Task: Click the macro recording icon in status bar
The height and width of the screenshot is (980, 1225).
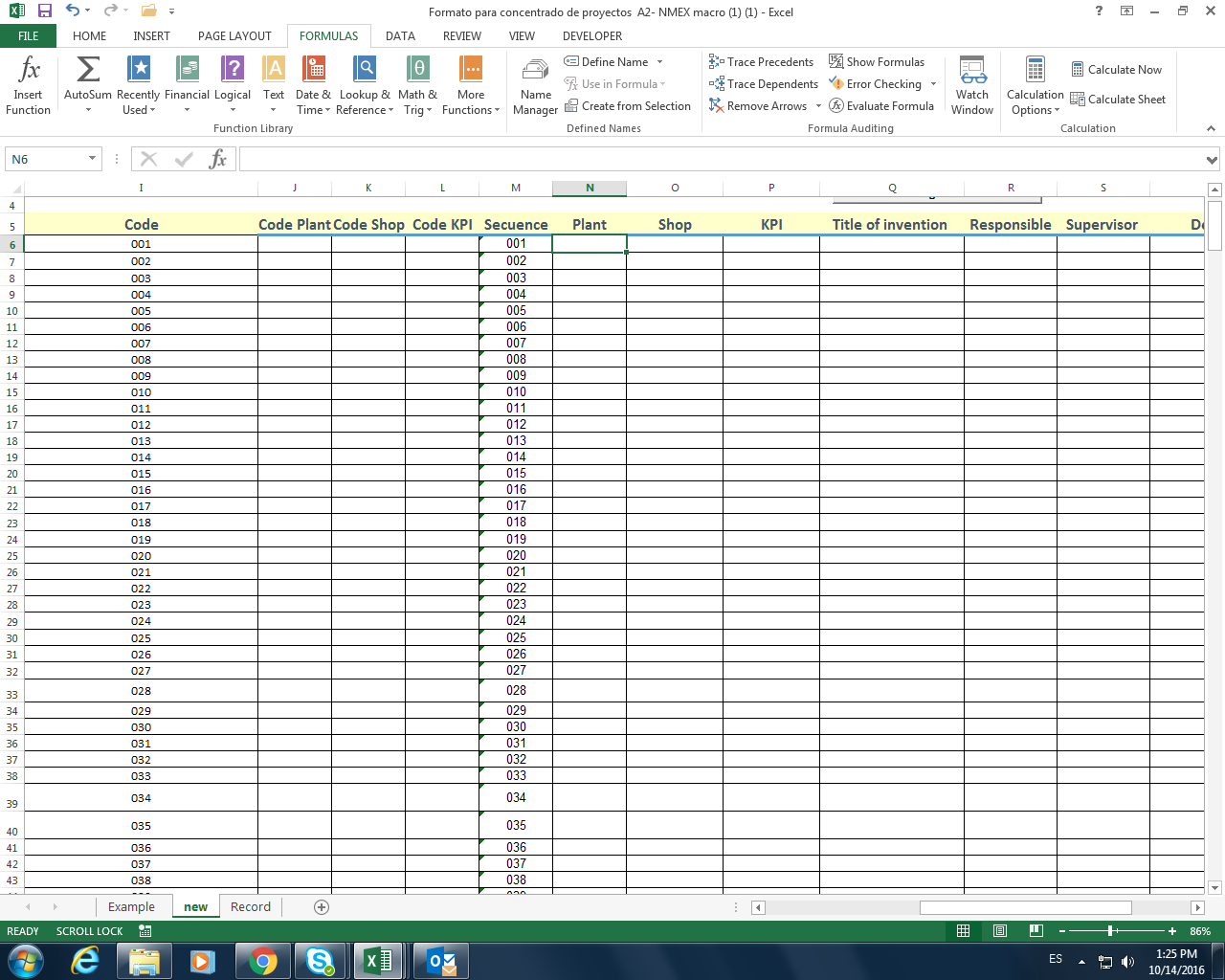Action: coord(145,931)
